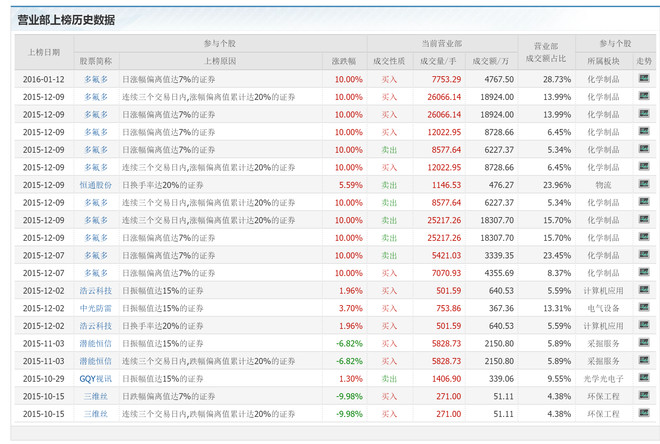Open 多氟多 link in row with volume 5421.03
The image size is (660, 444).
tap(96, 255)
